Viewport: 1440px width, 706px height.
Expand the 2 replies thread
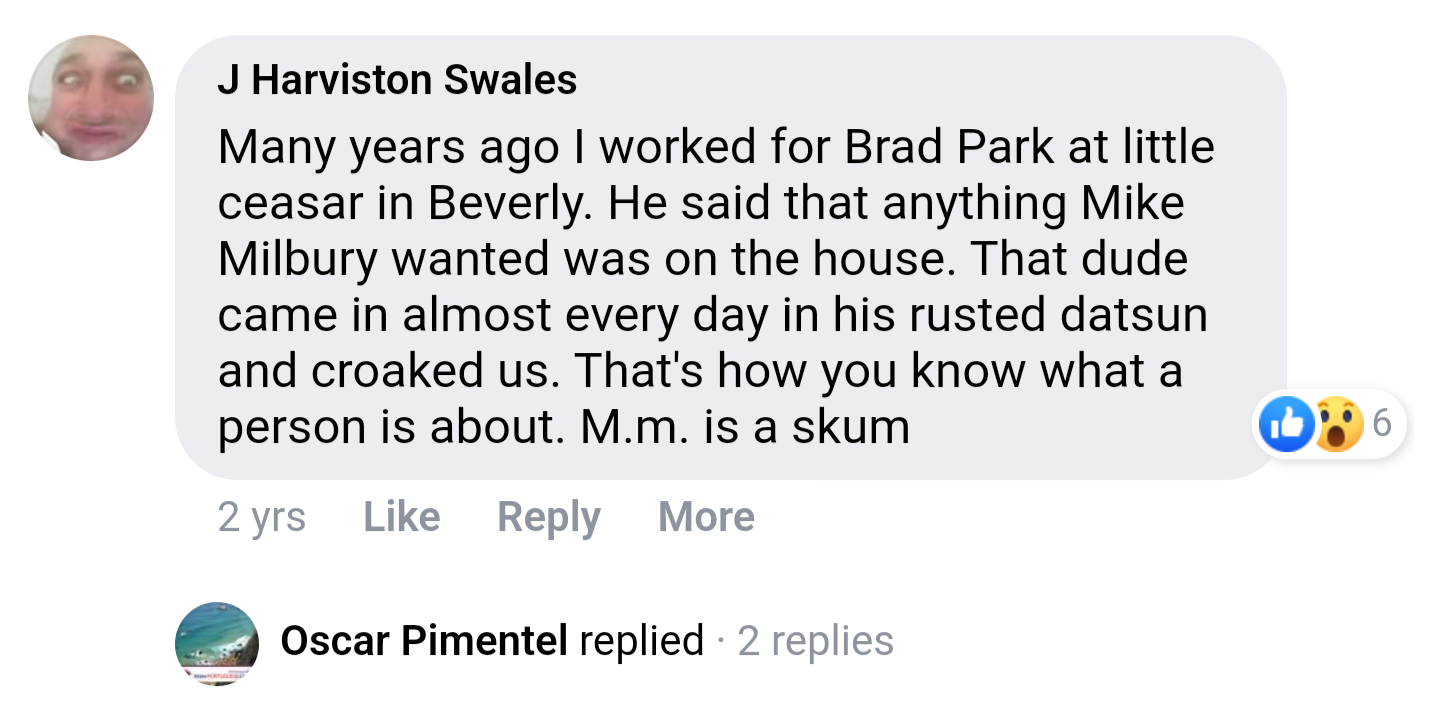pos(815,641)
